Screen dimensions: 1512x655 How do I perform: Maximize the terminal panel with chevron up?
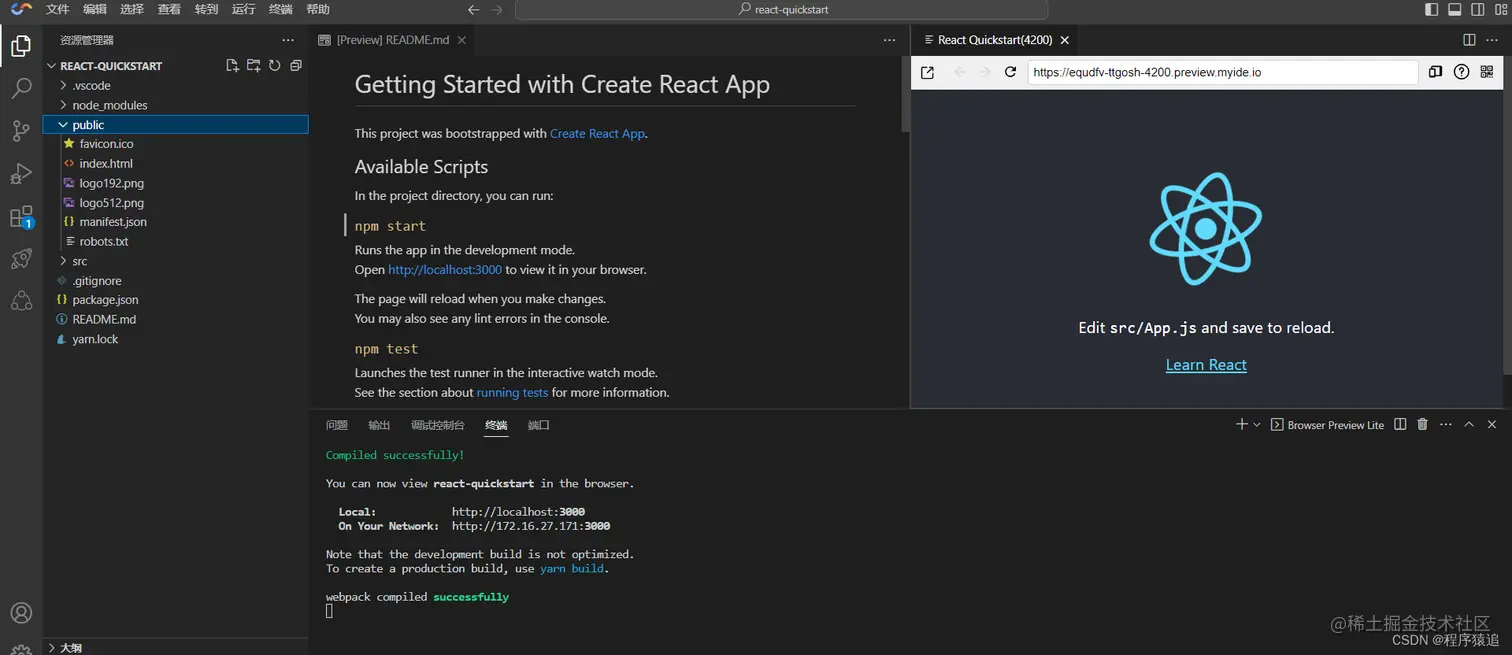(1469, 425)
